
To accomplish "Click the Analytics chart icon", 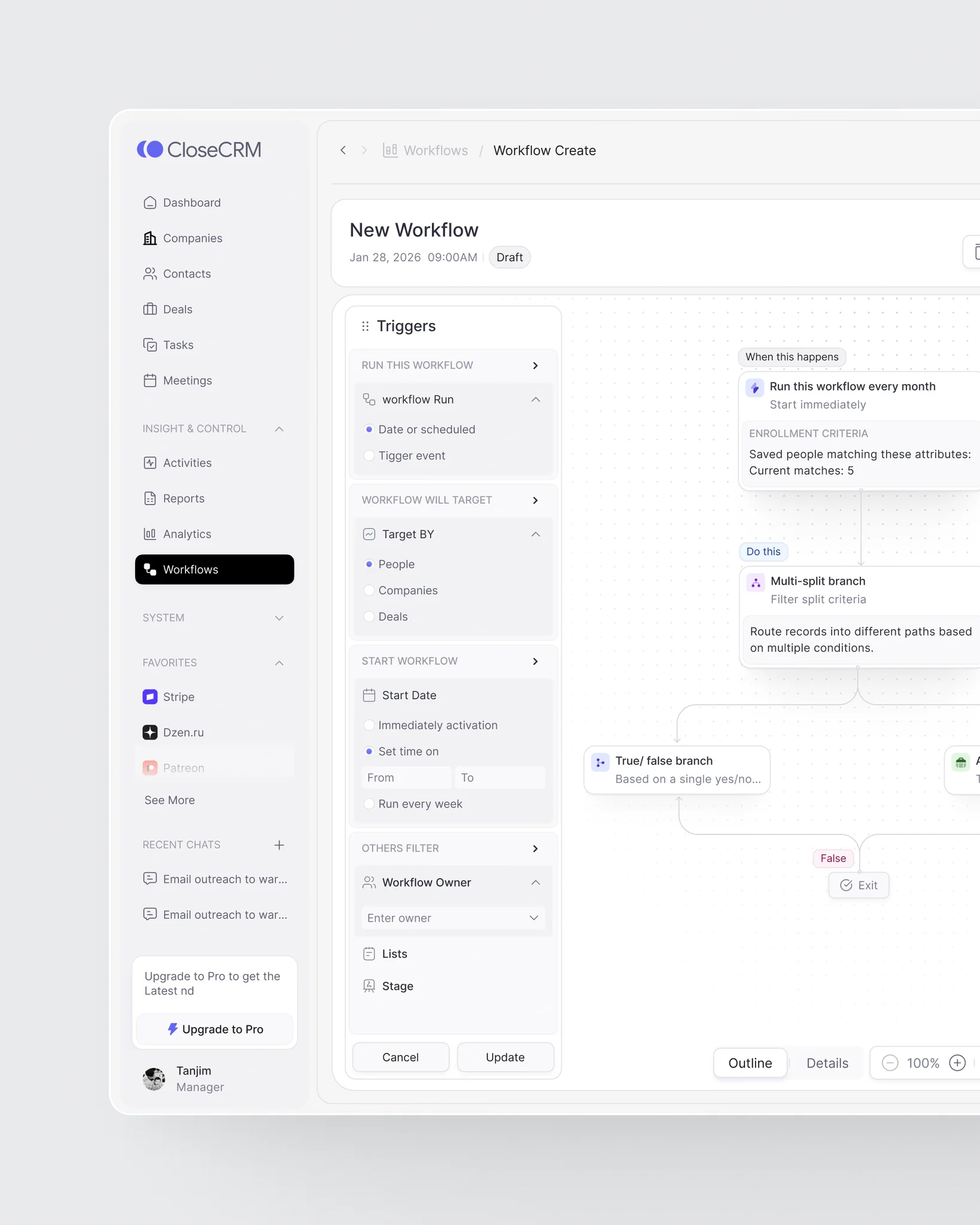I will pos(150,534).
